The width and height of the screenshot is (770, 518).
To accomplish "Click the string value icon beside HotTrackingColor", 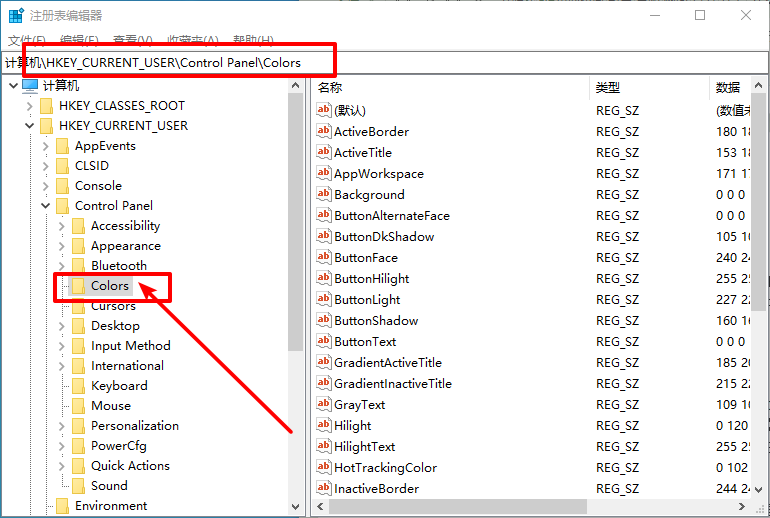I will (324, 467).
